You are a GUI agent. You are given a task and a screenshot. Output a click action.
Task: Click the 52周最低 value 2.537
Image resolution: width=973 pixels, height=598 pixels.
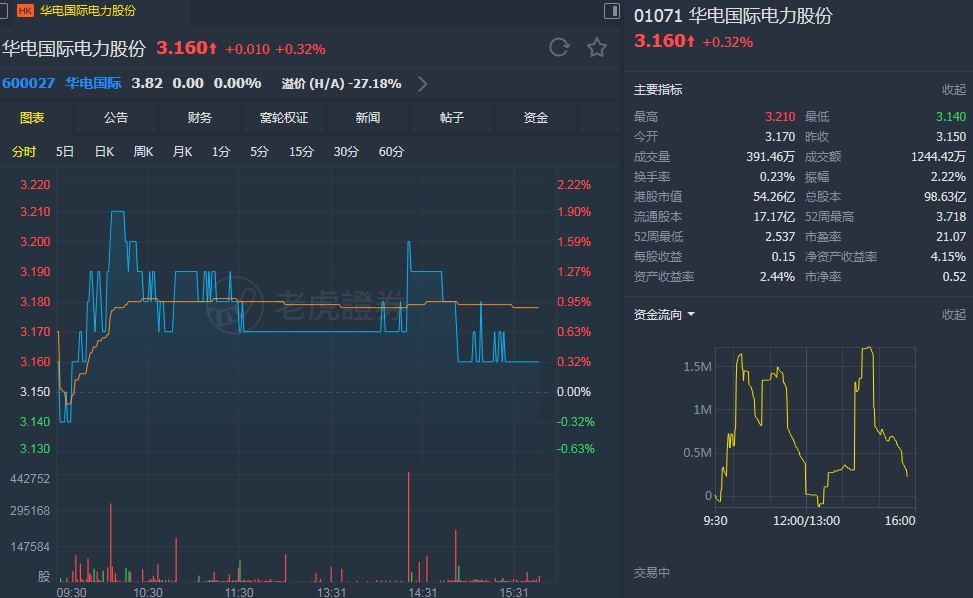(779, 236)
